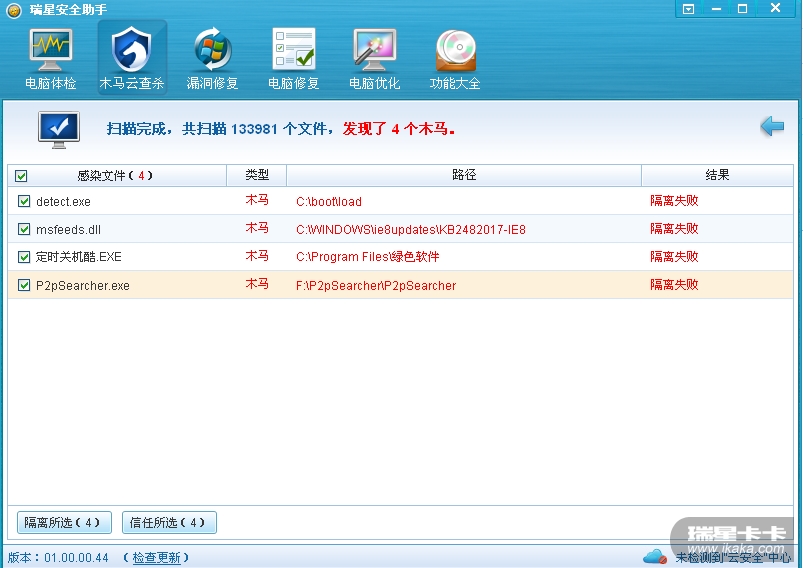The width and height of the screenshot is (803, 568).
Task: Toggle the select-all infected files checkbox
Action: (x=21, y=176)
